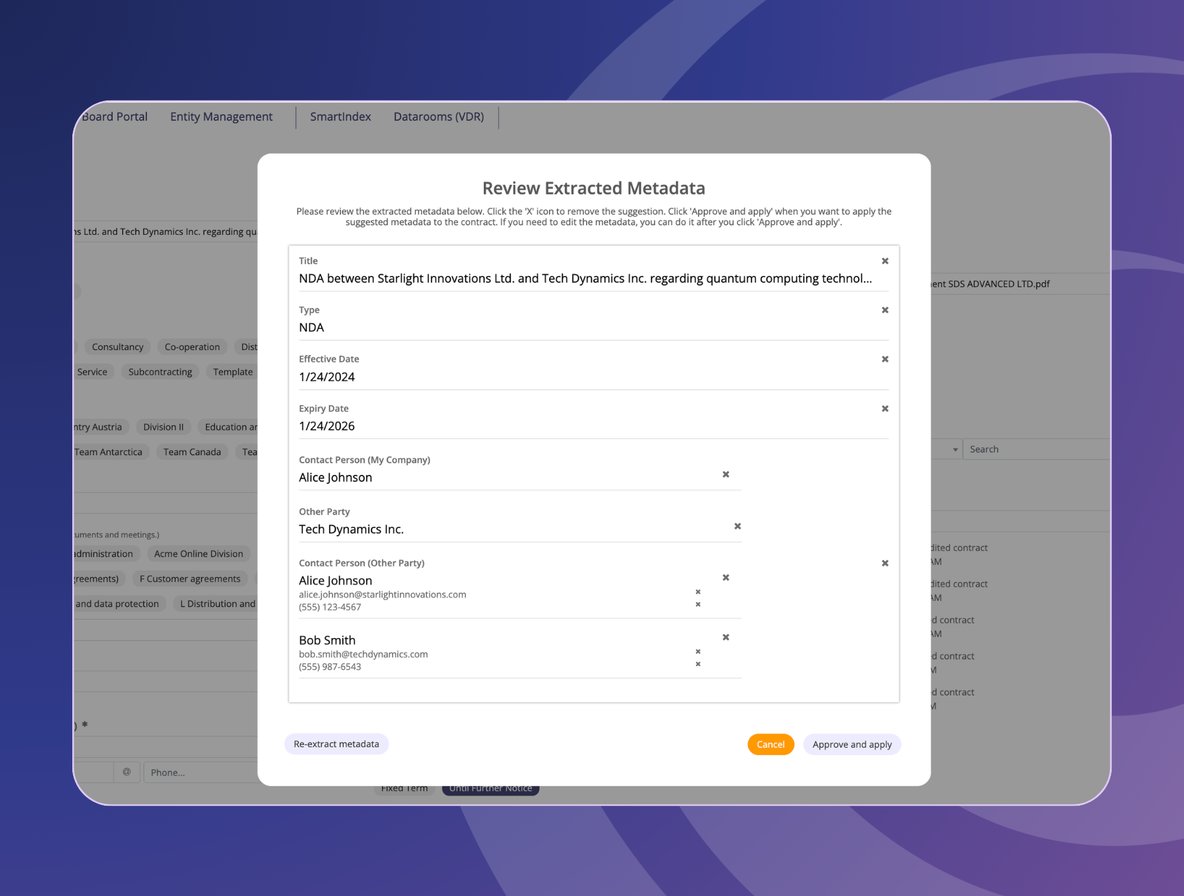Remove Contact Person (My Company) Alice Johnson
Screen dimensions: 1184x896
click(726, 474)
